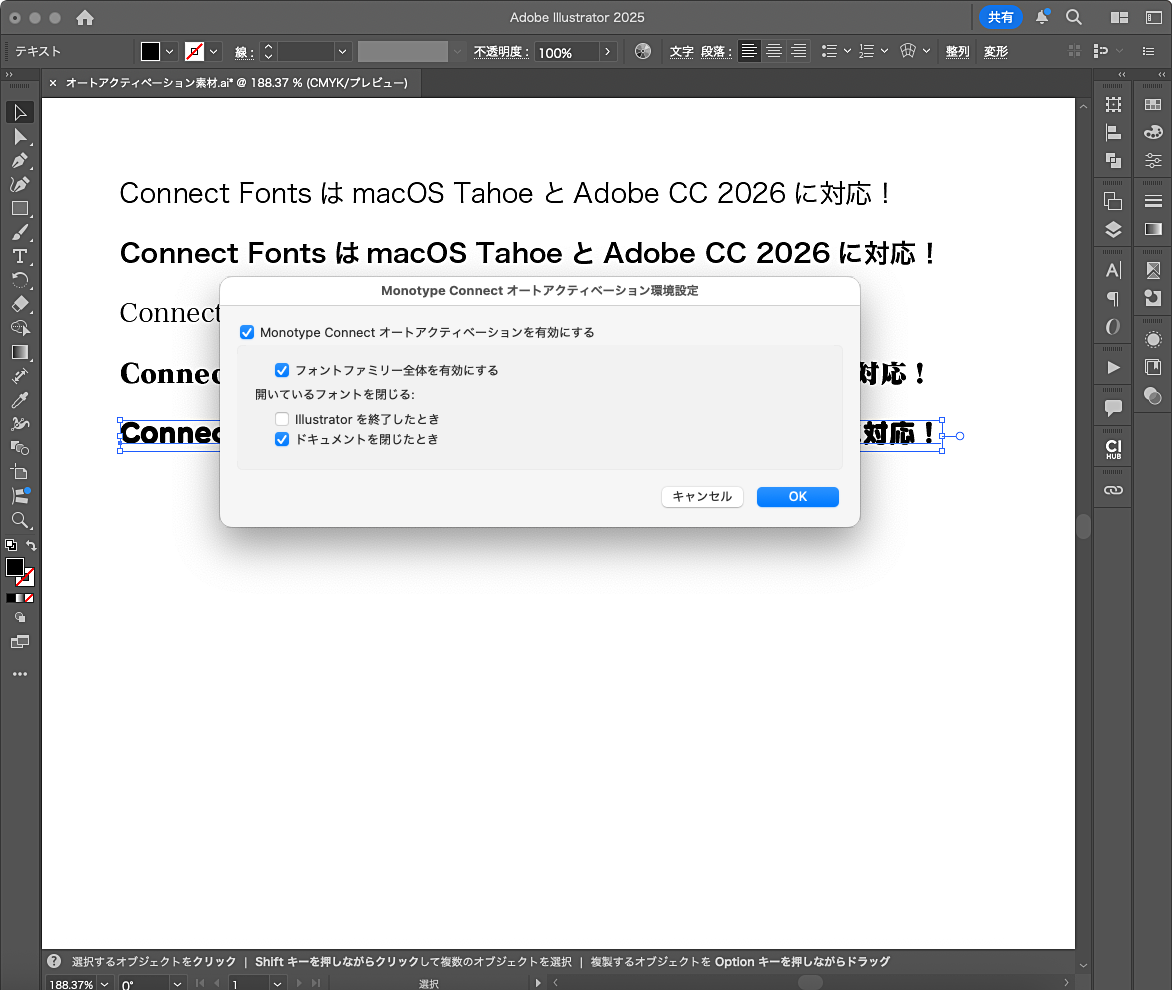The width and height of the screenshot is (1172, 990).
Task: Click the black fill box in toolbar
Action: 14,567
